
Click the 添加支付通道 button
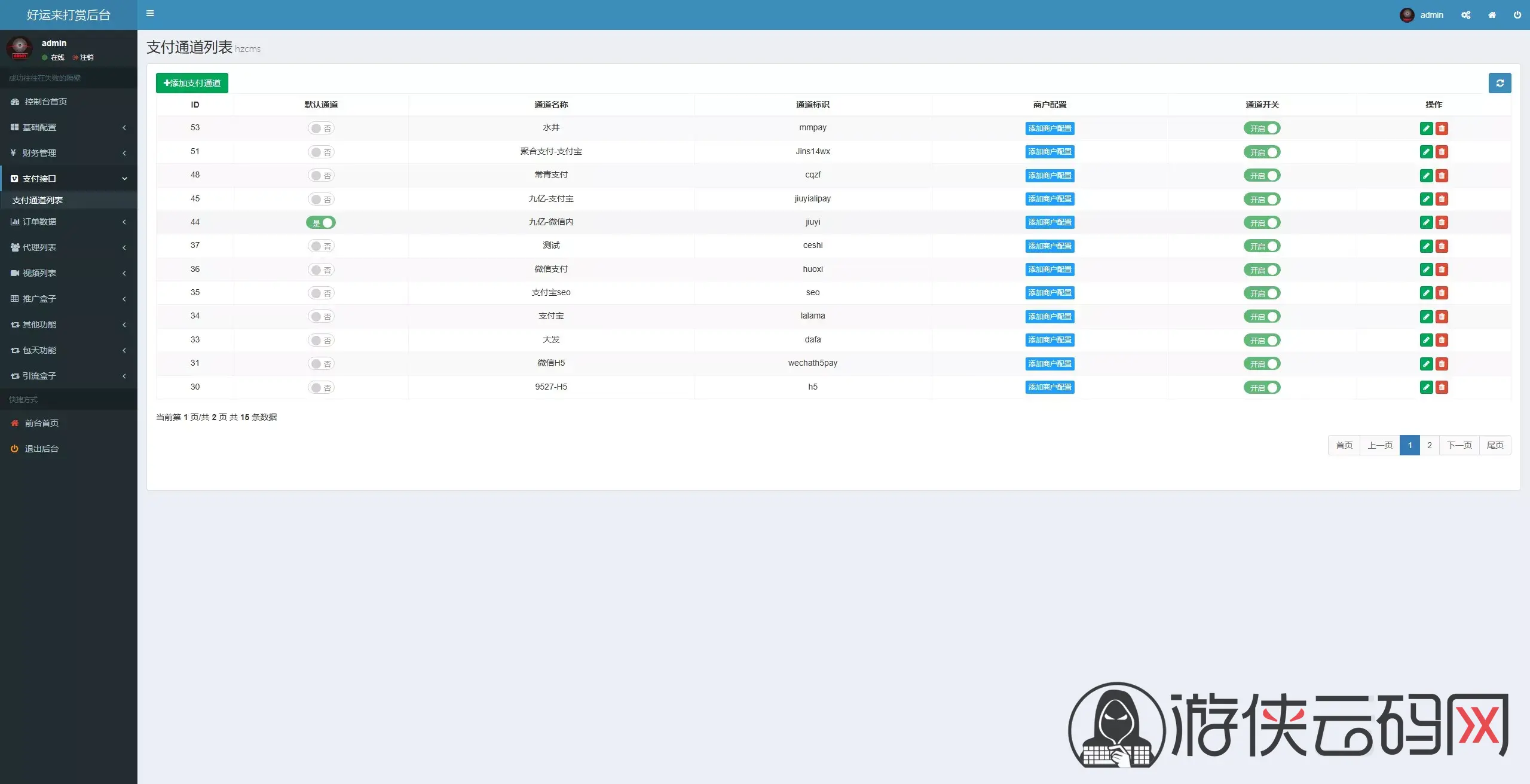coord(192,83)
